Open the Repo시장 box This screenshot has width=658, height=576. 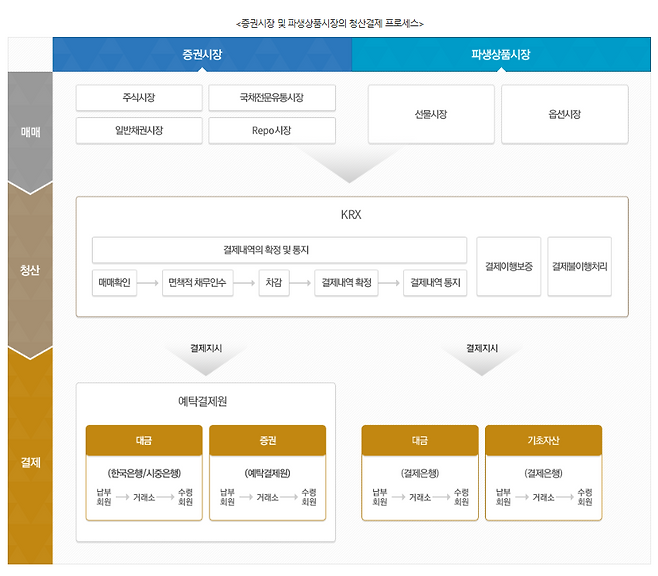tap(272, 130)
